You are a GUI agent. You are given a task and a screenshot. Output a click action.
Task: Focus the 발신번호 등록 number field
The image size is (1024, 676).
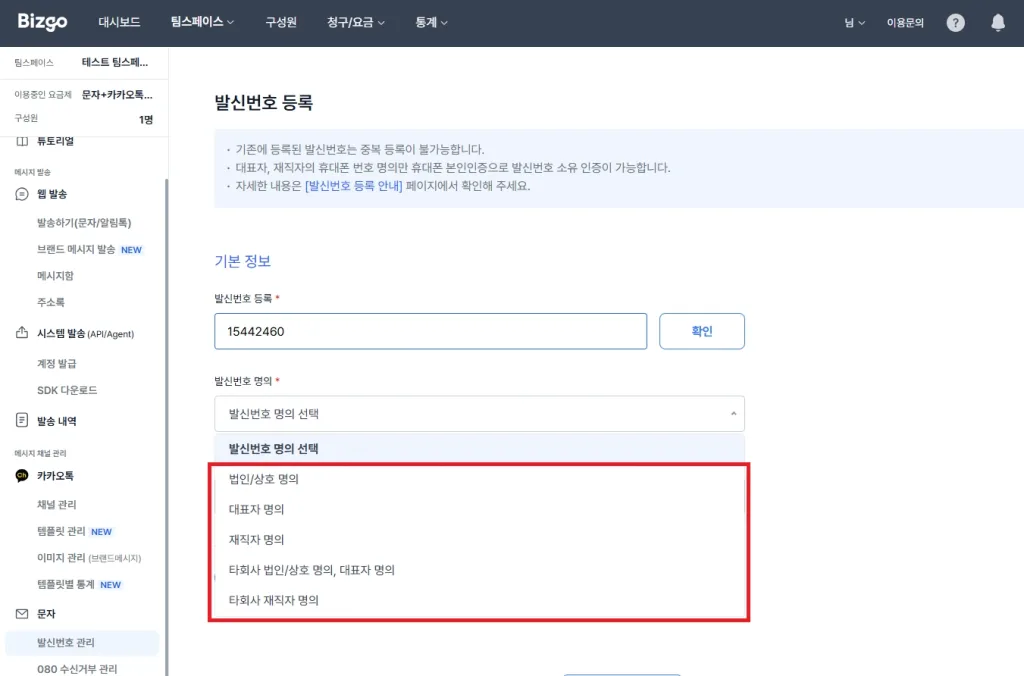pyautogui.click(x=430, y=331)
